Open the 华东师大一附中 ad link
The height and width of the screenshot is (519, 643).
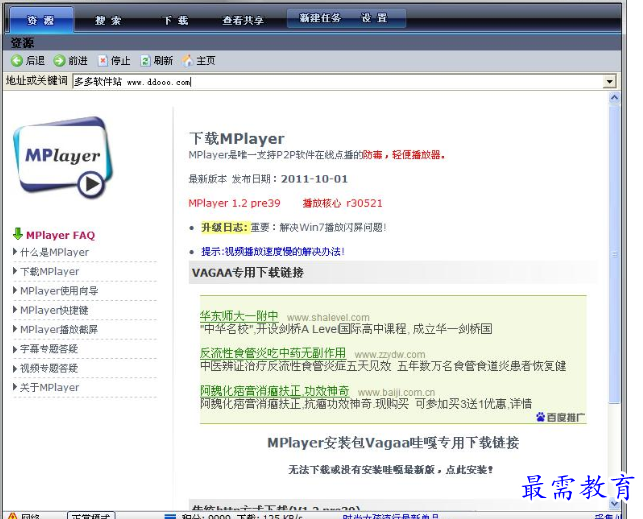point(239,316)
